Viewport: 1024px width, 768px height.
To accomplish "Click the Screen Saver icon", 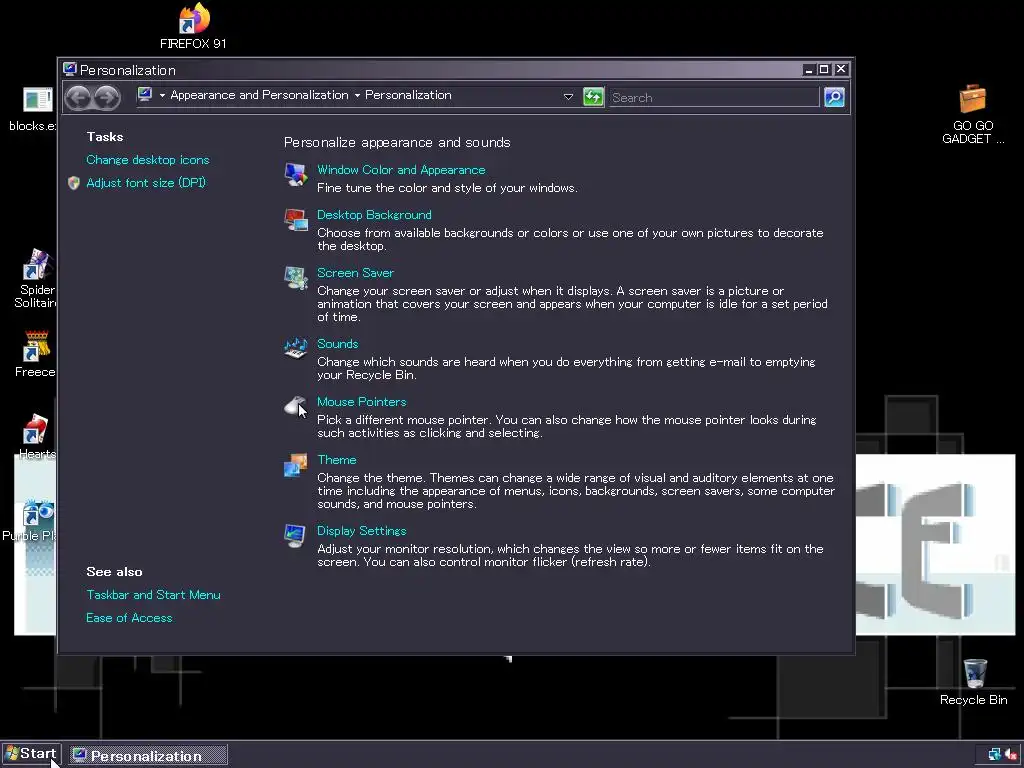I will tap(296, 278).
